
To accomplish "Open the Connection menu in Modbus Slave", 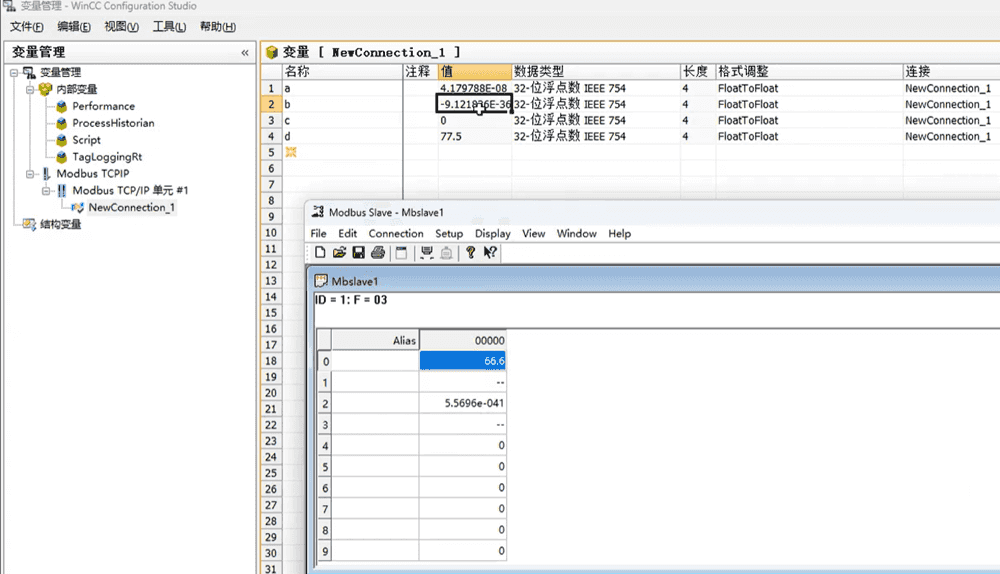I will click(x=396, y=233).
